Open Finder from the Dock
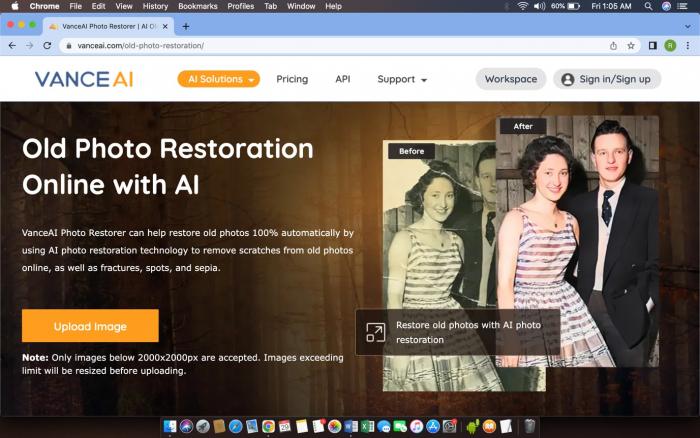Screen dimensions: 700x438 [x=170, y=427]
